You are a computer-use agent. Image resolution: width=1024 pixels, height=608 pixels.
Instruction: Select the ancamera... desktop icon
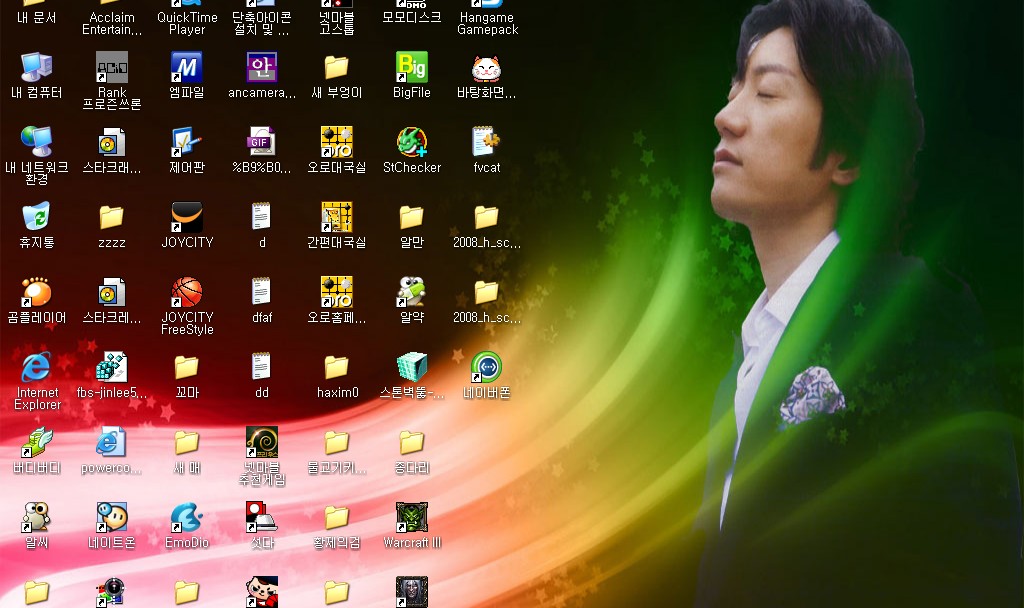pos(262,67)
